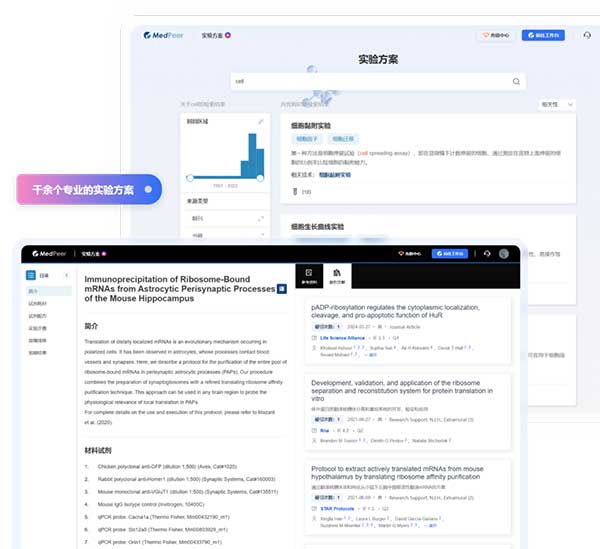Switch to the second tab next to 参考资料
The height and width of the screenshot is (549, 600).
[338, 275]
